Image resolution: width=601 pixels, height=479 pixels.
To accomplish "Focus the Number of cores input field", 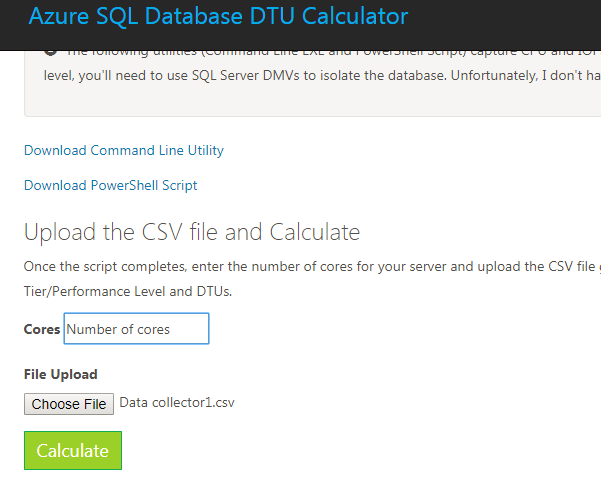I will coord(136,329).
